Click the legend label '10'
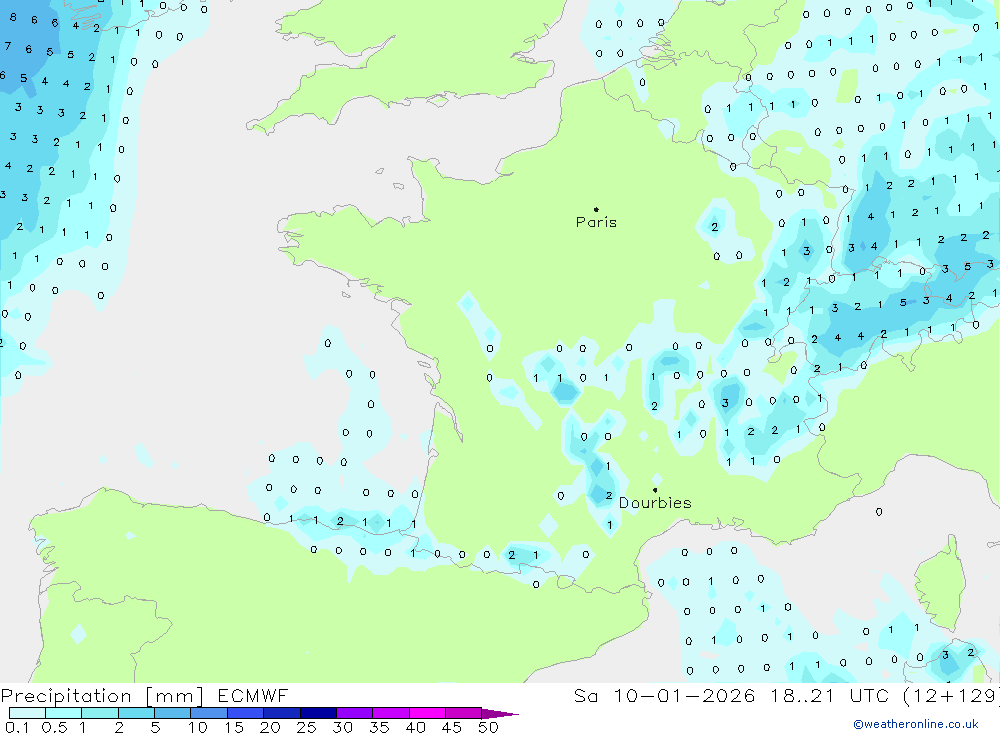 tap(197, 727)
